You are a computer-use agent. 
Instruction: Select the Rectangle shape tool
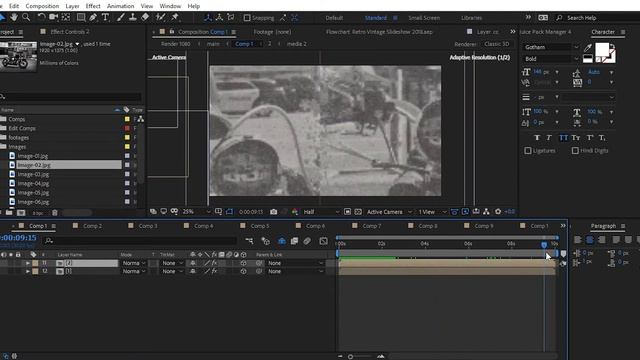pyautogui.click(x=81, y=17)
